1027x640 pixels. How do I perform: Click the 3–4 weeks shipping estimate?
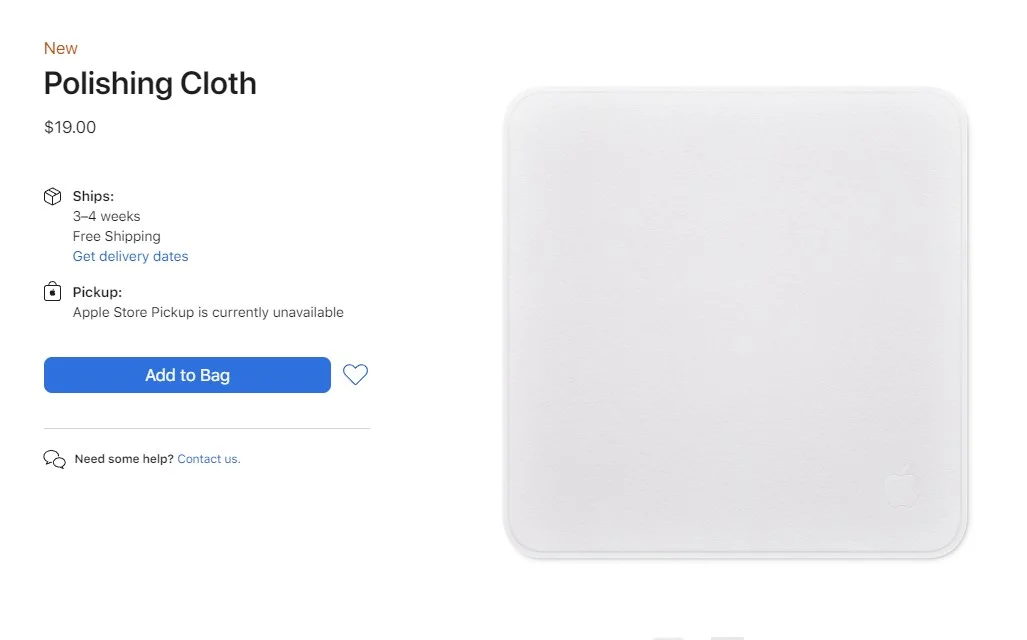point(106,216)
